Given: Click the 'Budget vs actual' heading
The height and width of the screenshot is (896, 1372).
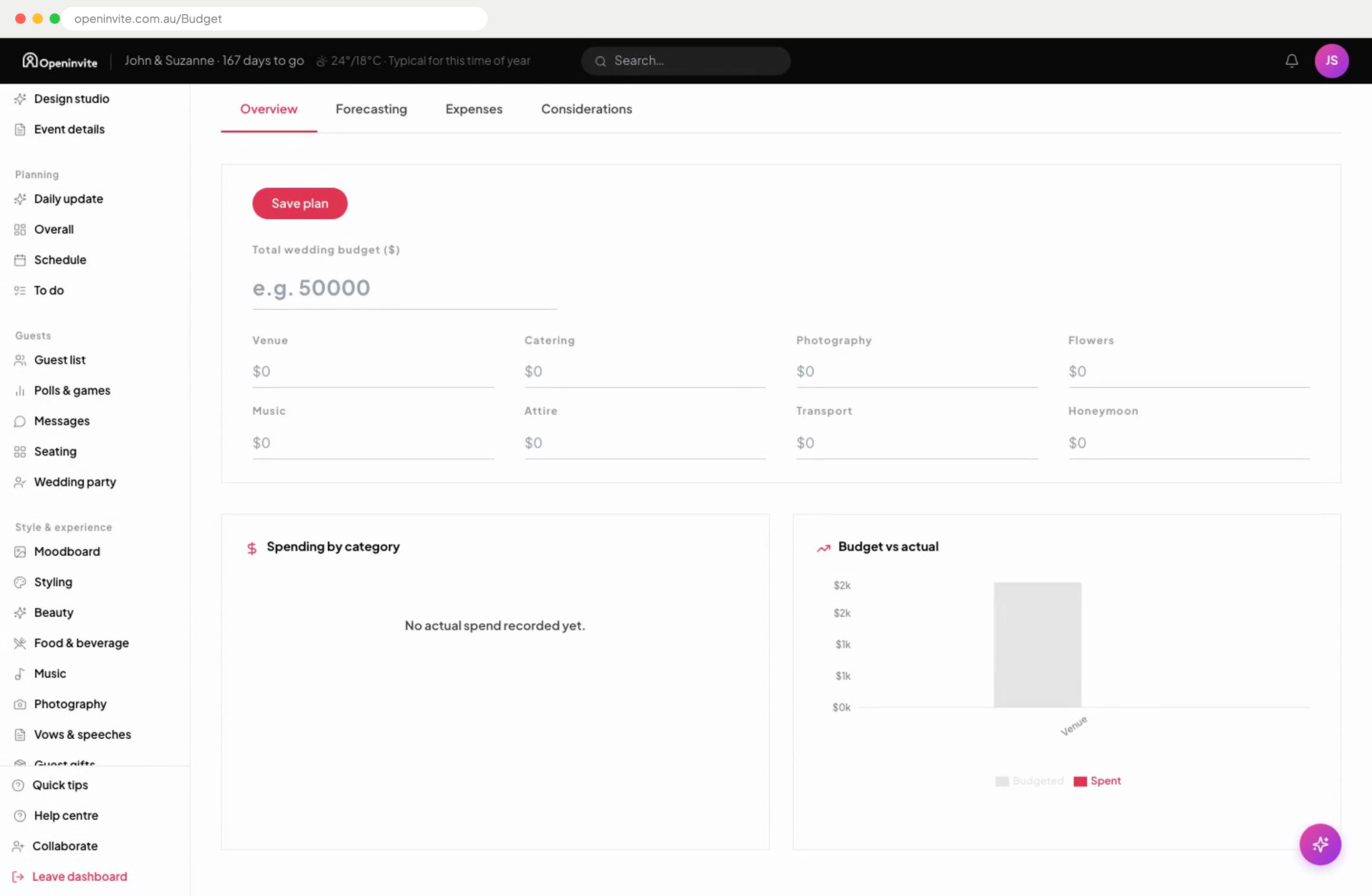Looking at the screenshot, I should [x=888, y=547].
